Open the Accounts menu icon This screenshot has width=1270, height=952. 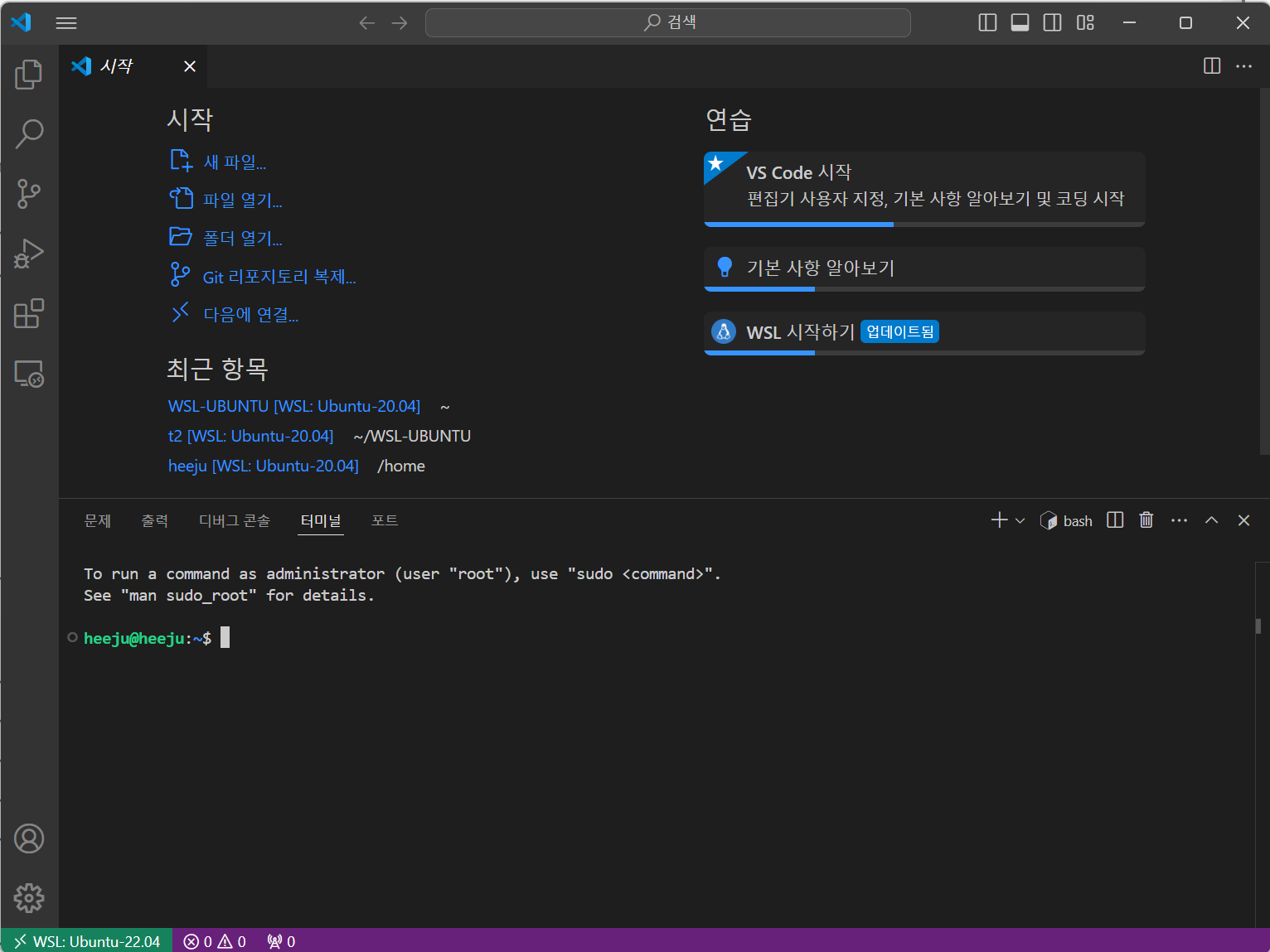[x=29, y=838]
